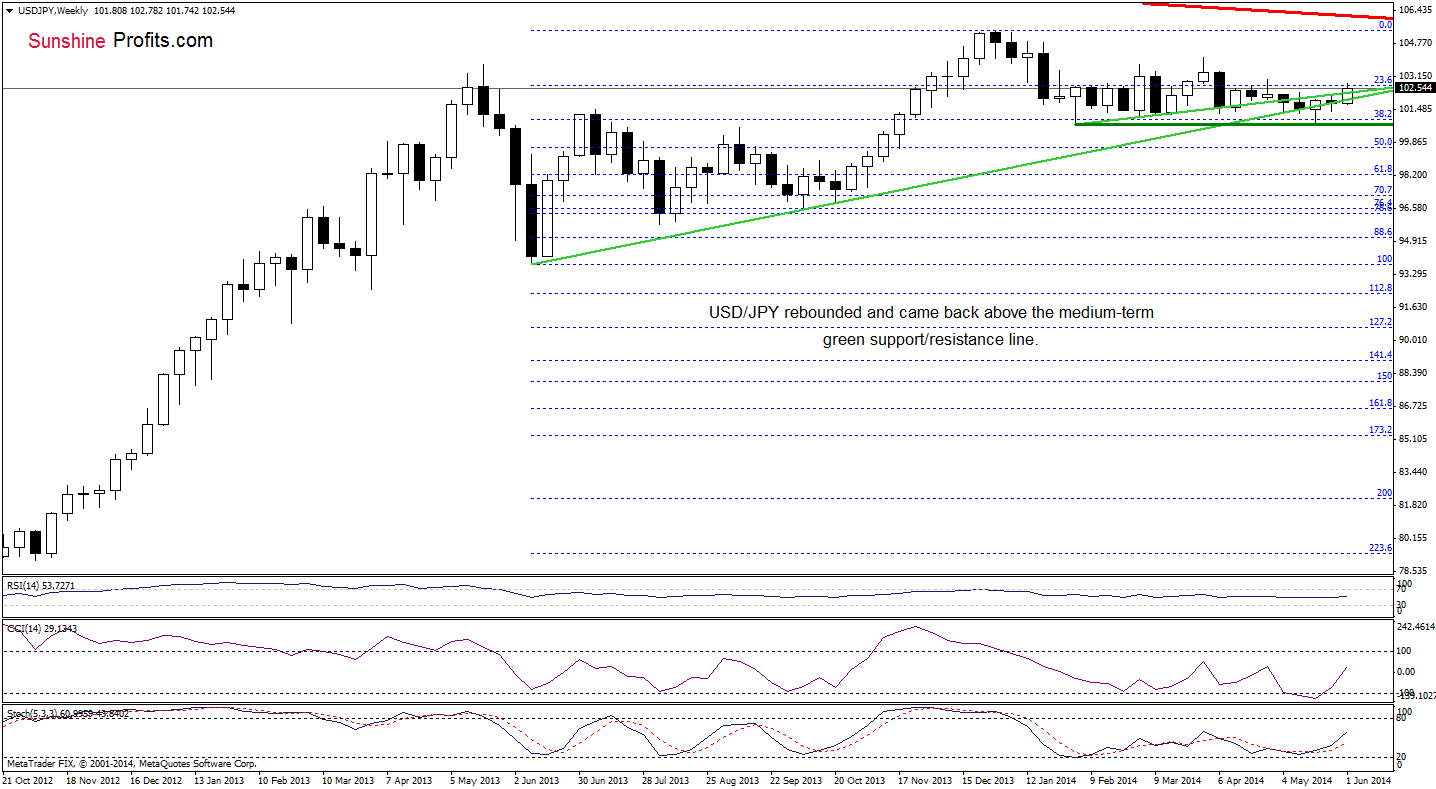This screenshot has width=1436, height=789.
Task: Select the 200 Fibonacci extension label
Action: 1385,493
